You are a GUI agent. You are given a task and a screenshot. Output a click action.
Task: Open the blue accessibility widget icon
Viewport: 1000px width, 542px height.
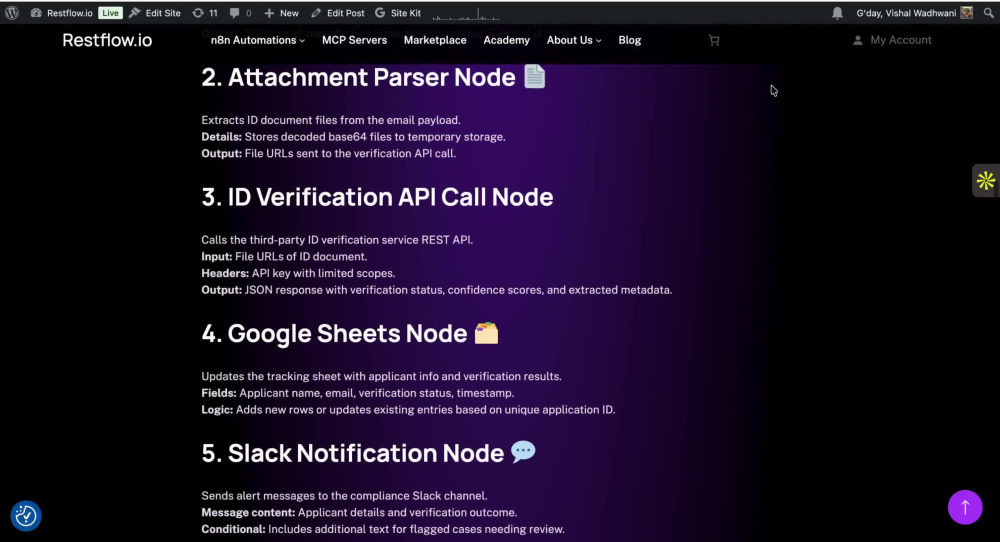click(26, 515)
